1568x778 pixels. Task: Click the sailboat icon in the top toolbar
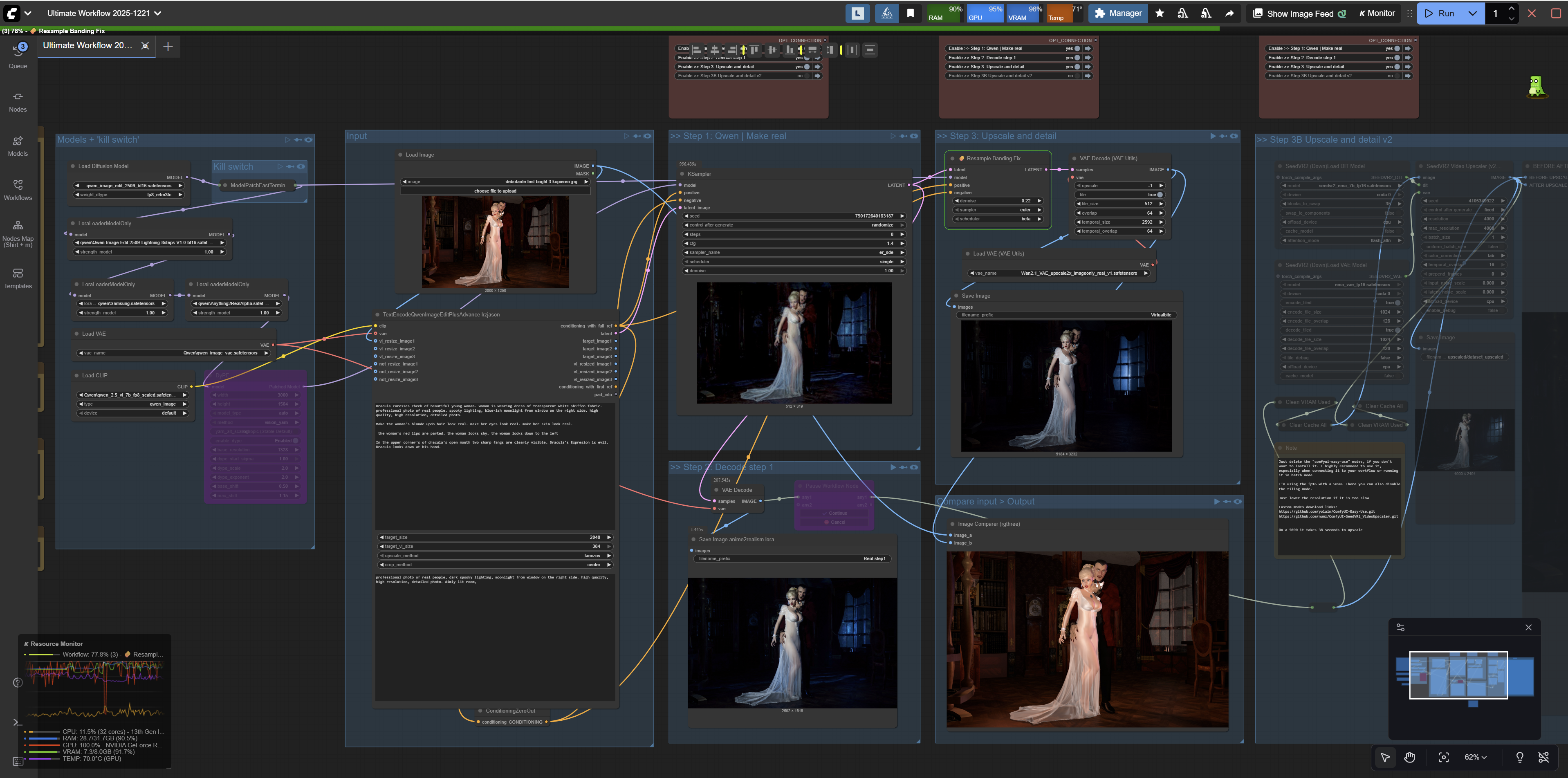[887, 13]
